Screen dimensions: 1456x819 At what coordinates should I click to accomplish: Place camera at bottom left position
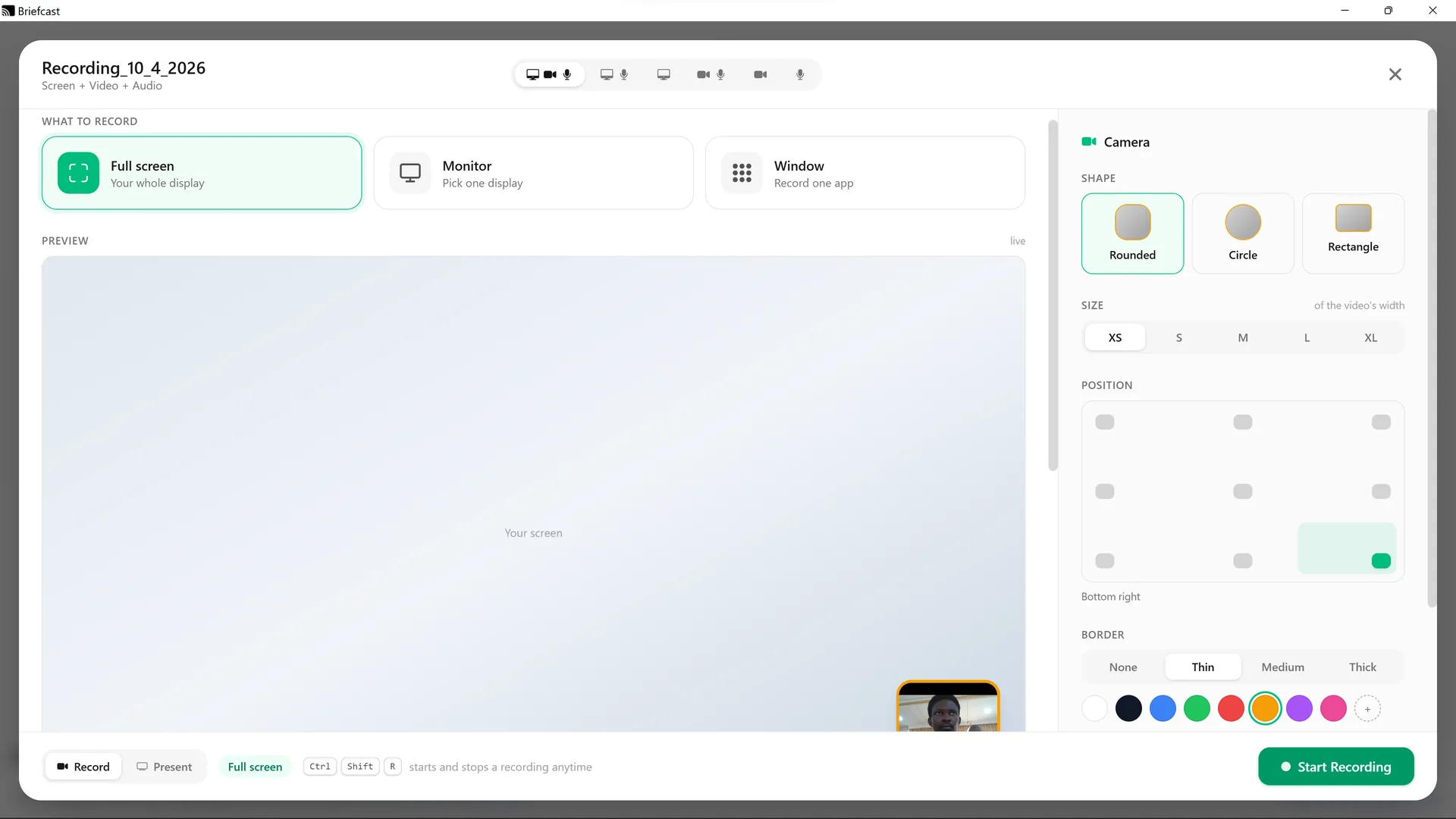(1105, 560)
